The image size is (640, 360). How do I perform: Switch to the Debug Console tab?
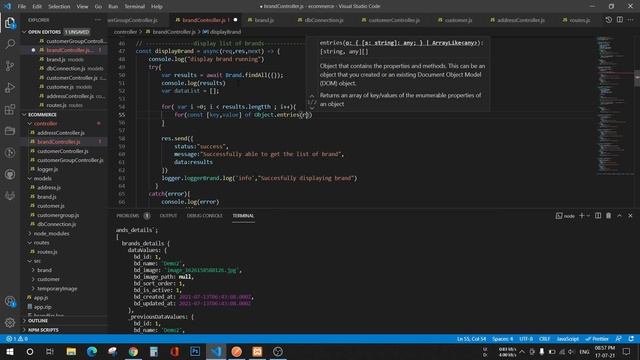204,216
